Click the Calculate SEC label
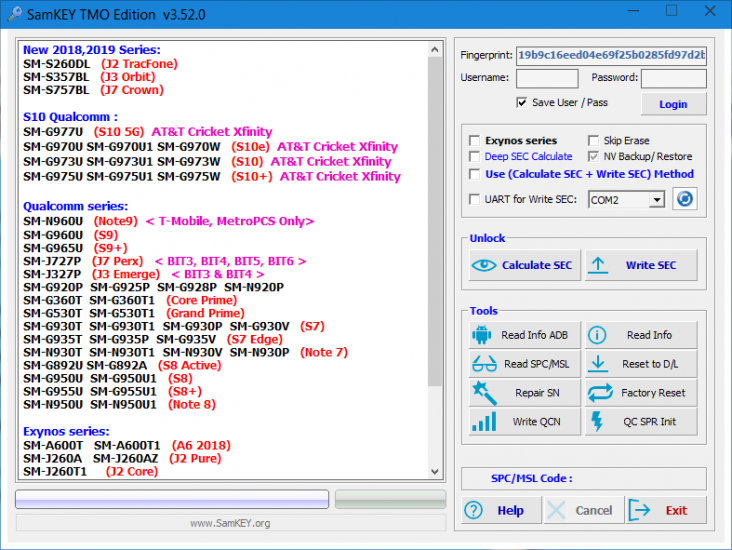This screenshot has height=550, width=732. point(537,265)
